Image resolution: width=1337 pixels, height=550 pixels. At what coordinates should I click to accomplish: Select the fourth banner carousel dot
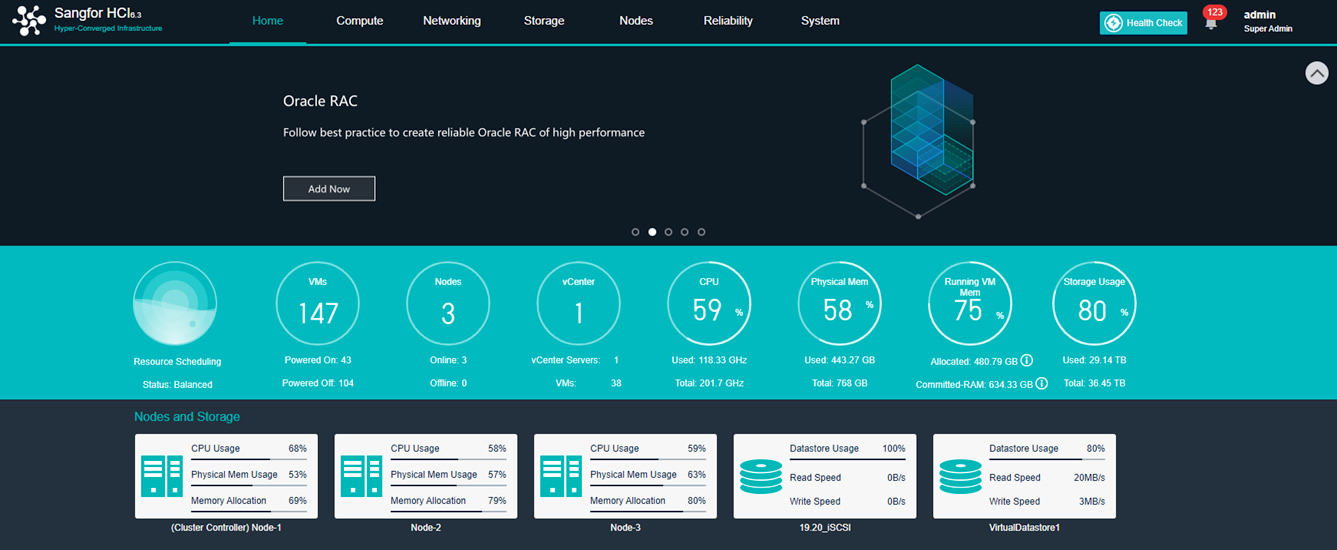point(685,232)
